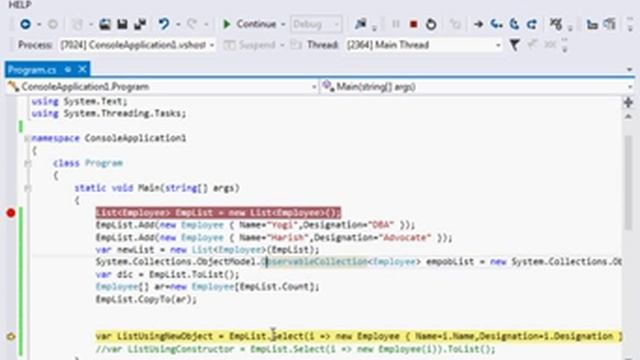Toggle the red breakpoint in margin
The width and height of the screenshot is (640, 360).
pos(11,213)
